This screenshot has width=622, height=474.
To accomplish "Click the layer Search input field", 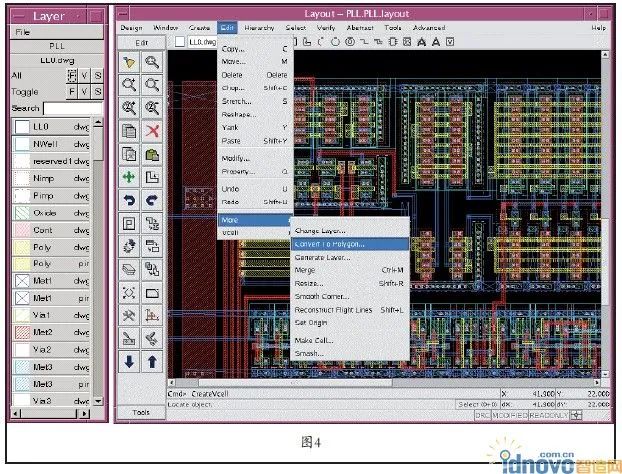I will click(72, 107).
